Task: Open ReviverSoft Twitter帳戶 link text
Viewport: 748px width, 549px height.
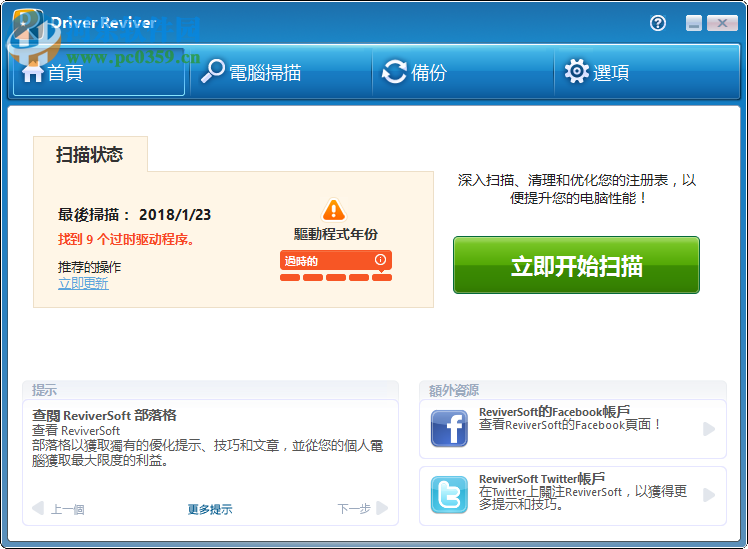Action: (542, 478)
